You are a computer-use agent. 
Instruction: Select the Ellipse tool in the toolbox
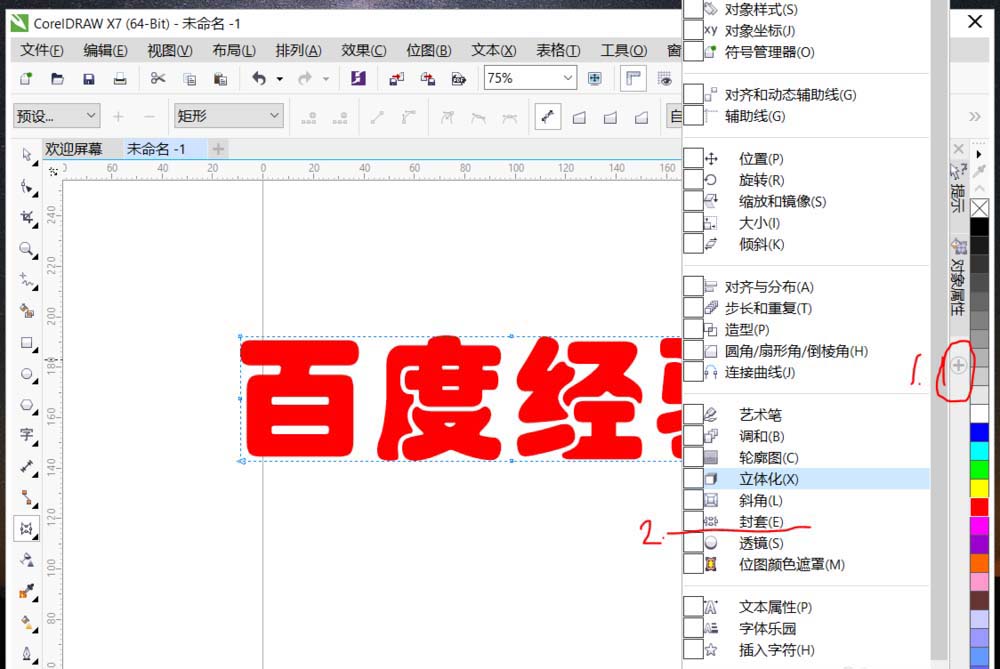coord(27,374)
